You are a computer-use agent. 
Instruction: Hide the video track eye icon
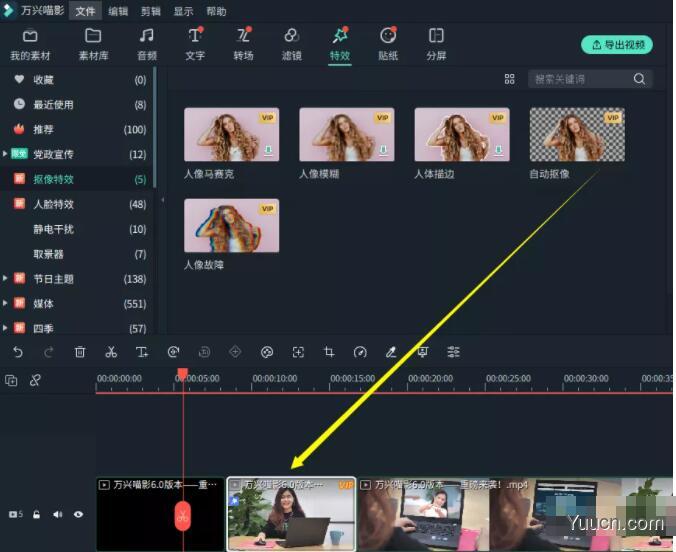[x=78, y=514]
